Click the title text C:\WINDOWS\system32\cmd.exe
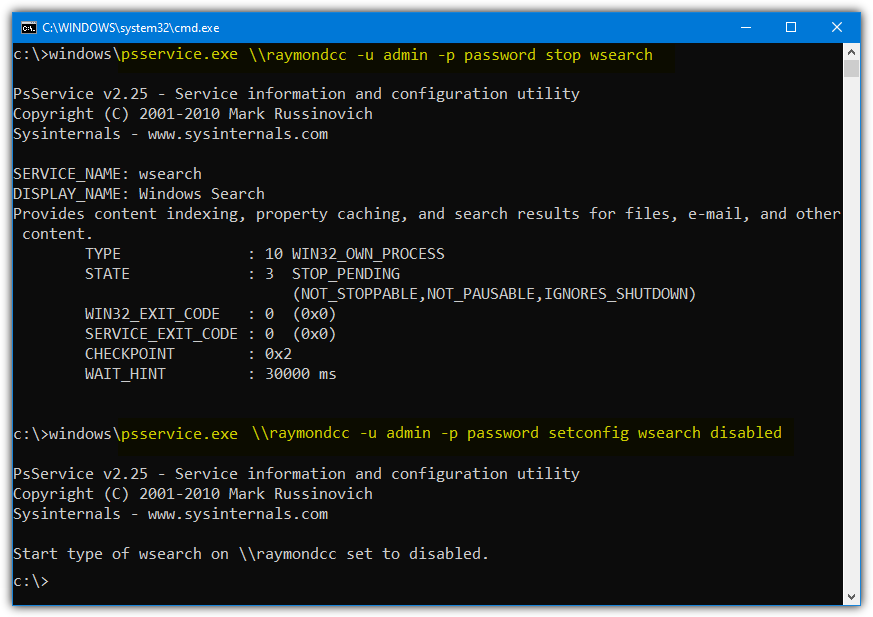873x617 pixels. [131, 28]
